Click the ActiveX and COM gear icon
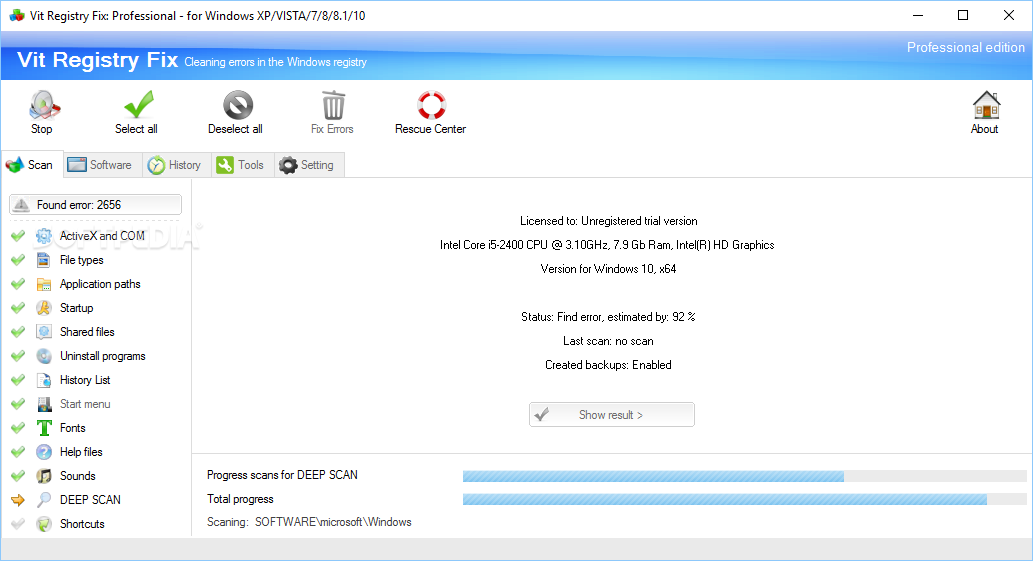 [x=43, y=236]
